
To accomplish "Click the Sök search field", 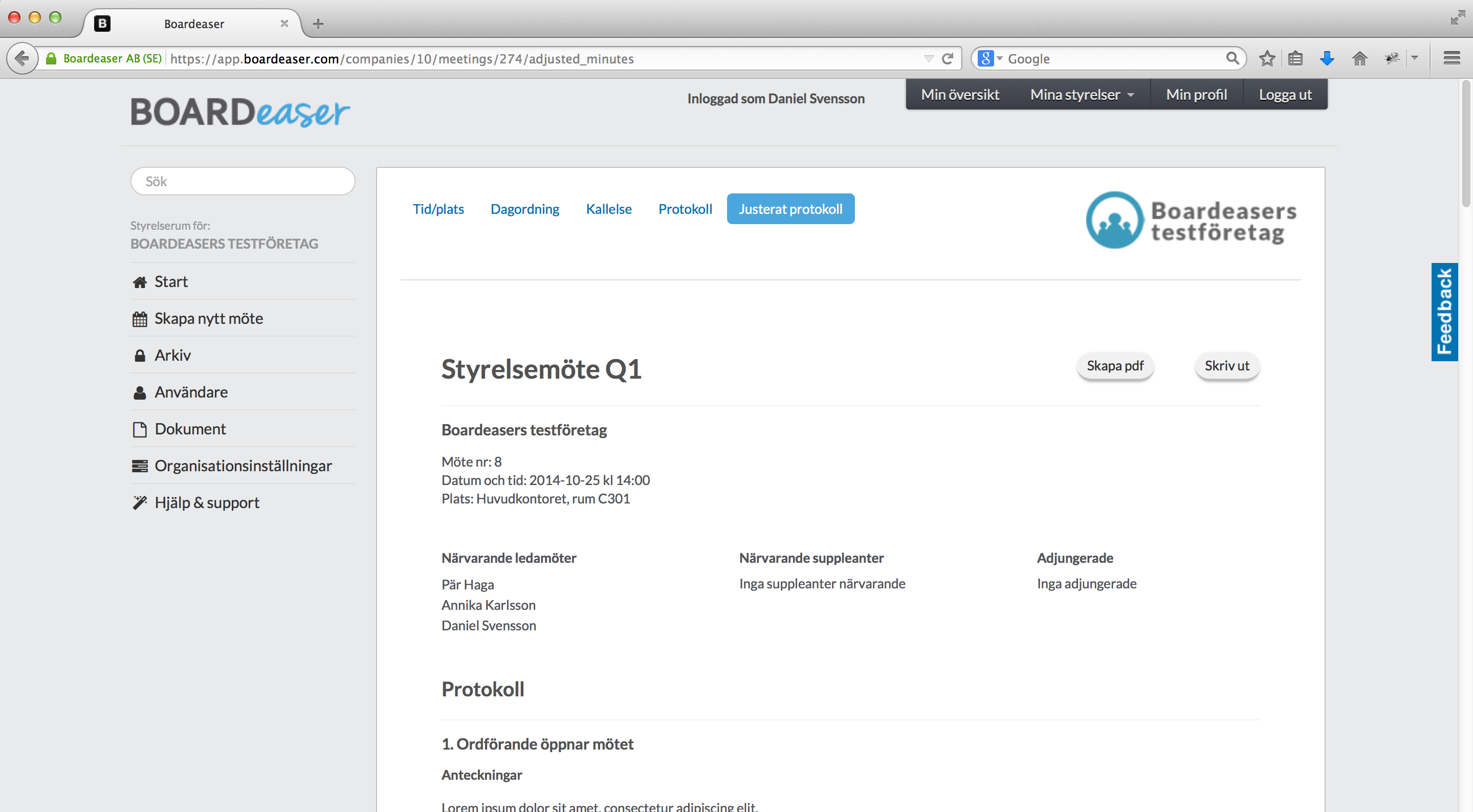I will tap(243, 181).
